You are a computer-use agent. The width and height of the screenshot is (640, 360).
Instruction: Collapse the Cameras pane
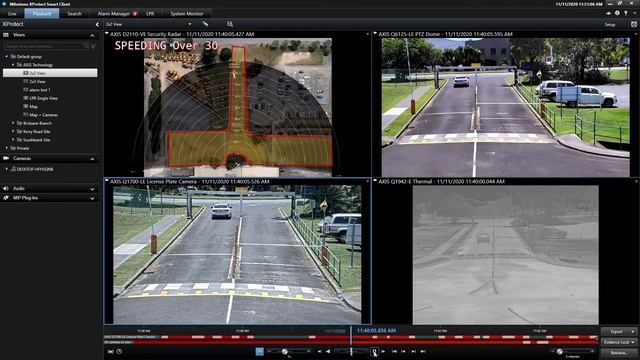point(92,159)
